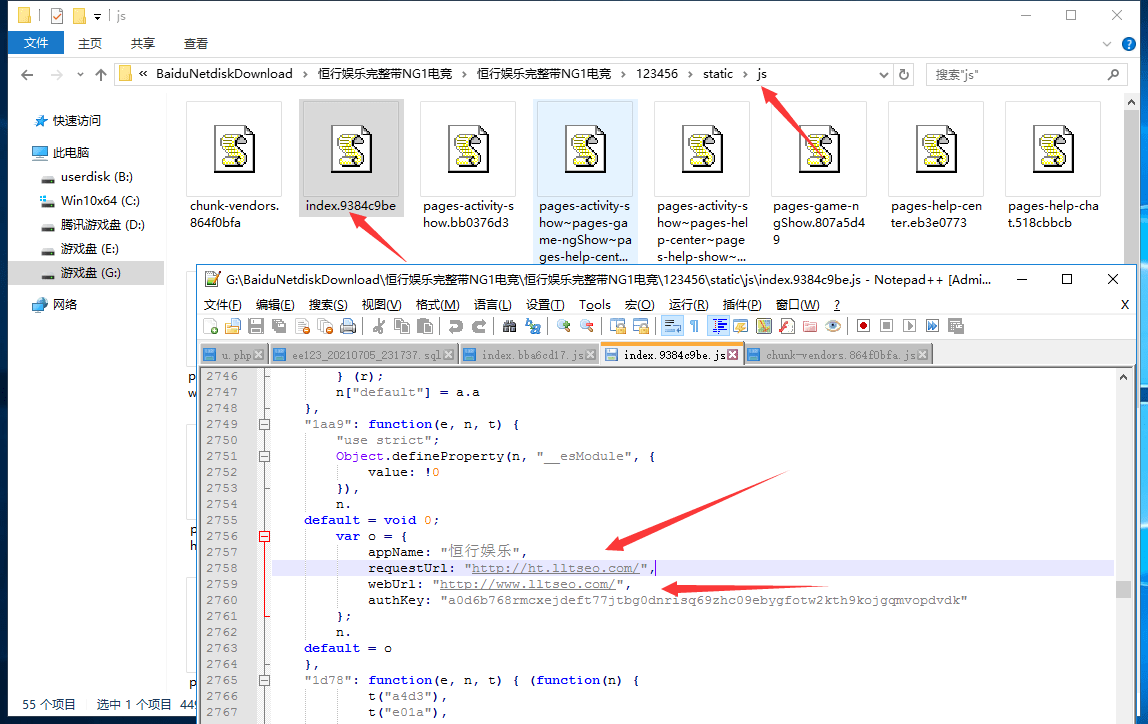The width and height of the screenshot is (1148, 724).
Task: Expand the address bar history dropdown
Action: (884, 75)
